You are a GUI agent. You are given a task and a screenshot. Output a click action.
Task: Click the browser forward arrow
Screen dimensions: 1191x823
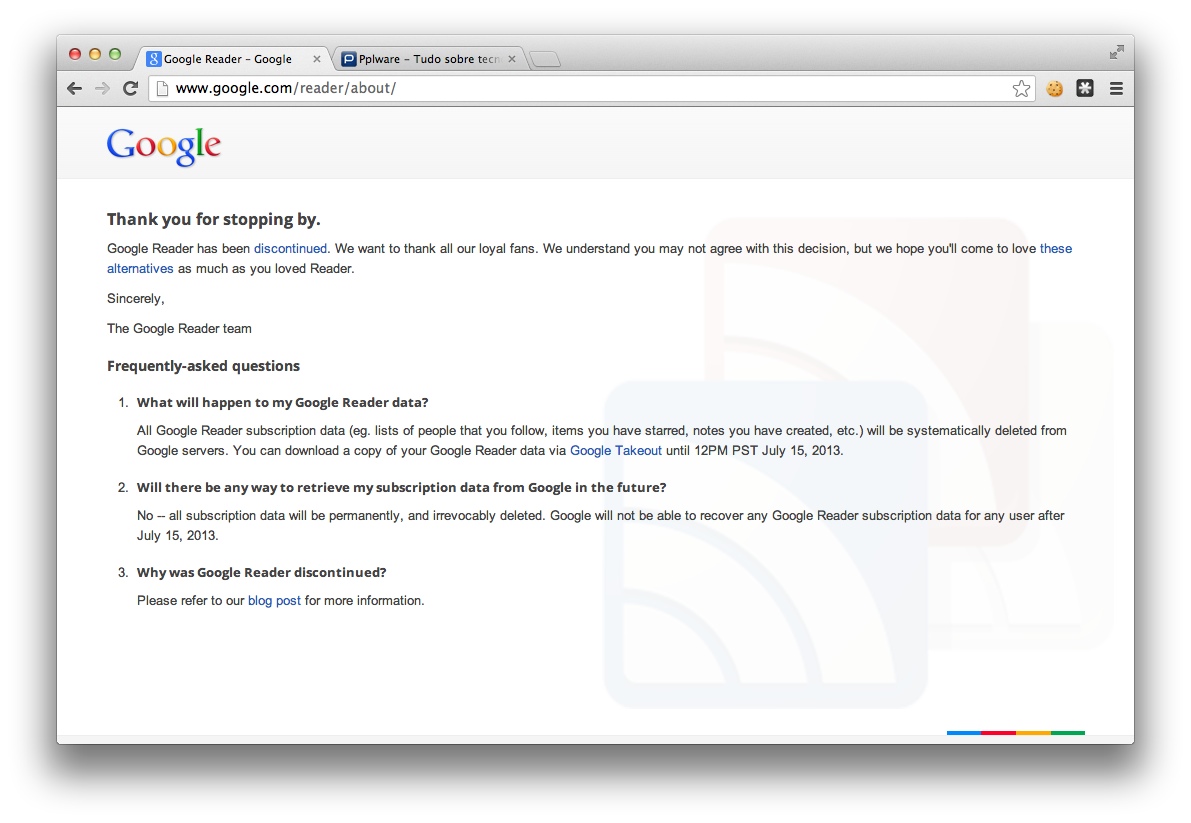103,89
